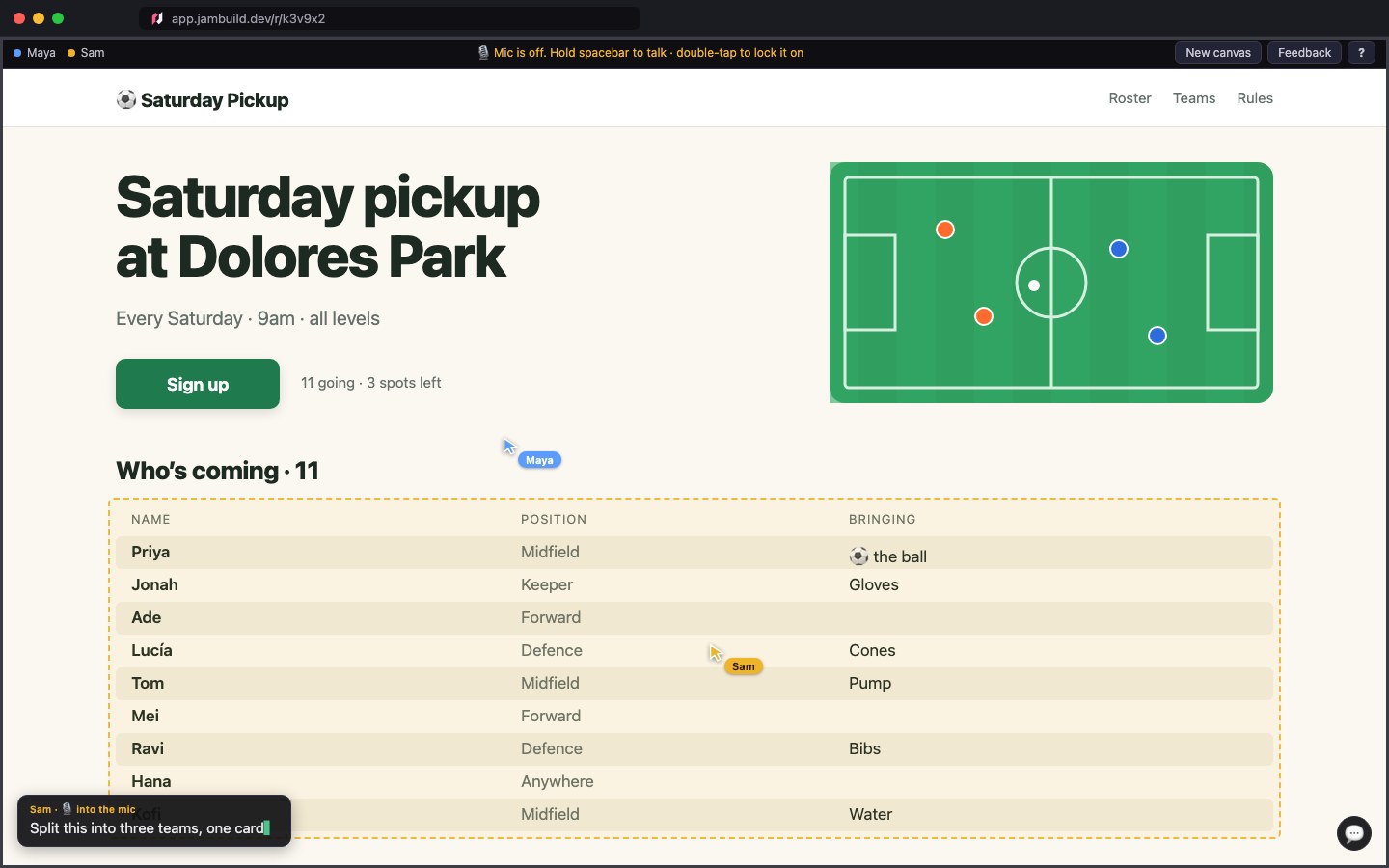Click the white ball dot in center circle
Viewport: 1389px width, 868px height.
pyautogui.click(x=1034, y=285)
